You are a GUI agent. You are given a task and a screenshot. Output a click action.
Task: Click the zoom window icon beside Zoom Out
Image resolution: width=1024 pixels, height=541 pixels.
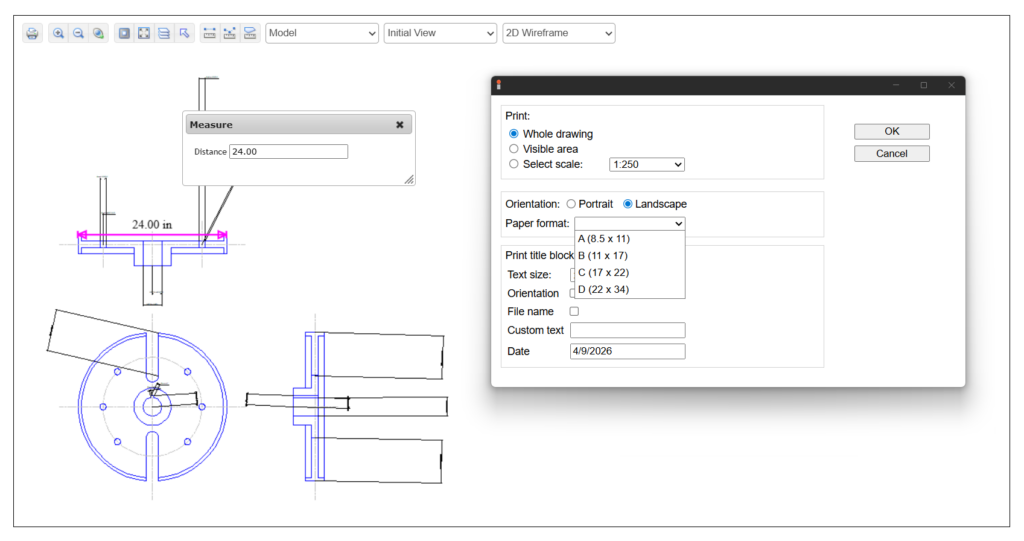pos(98,33)
